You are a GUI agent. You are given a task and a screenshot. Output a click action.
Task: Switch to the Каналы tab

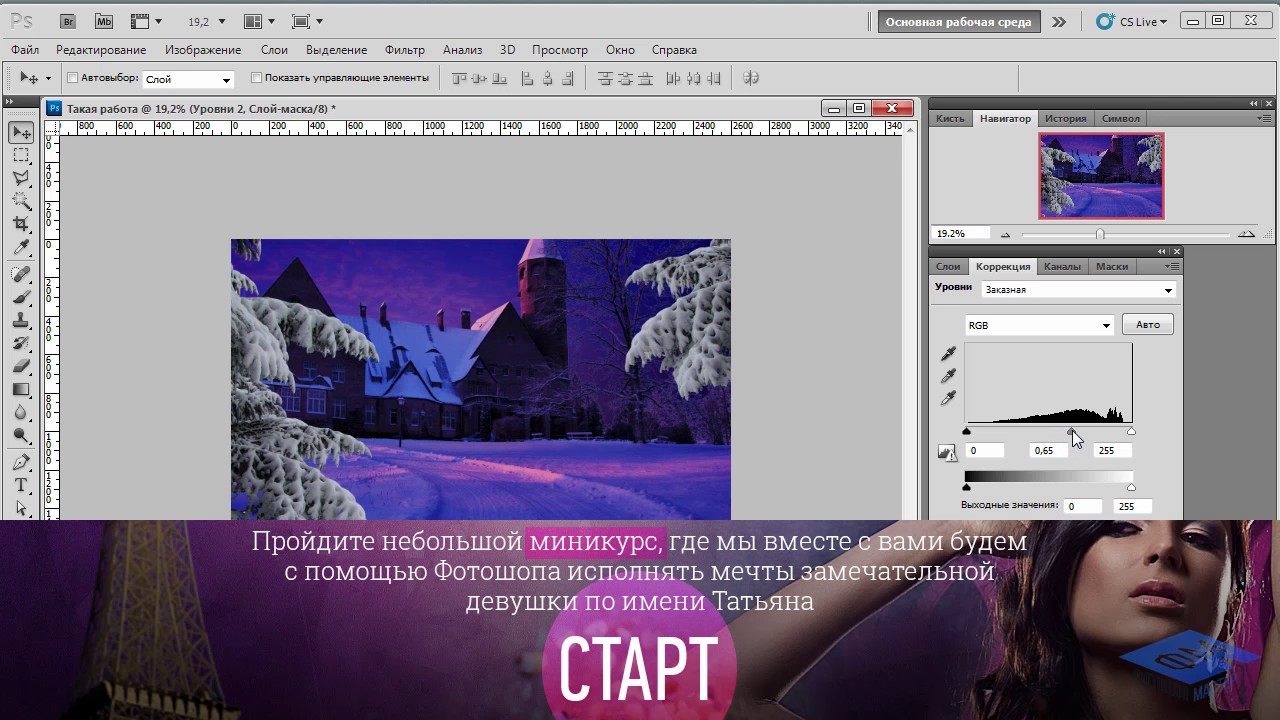[1062, 266]
